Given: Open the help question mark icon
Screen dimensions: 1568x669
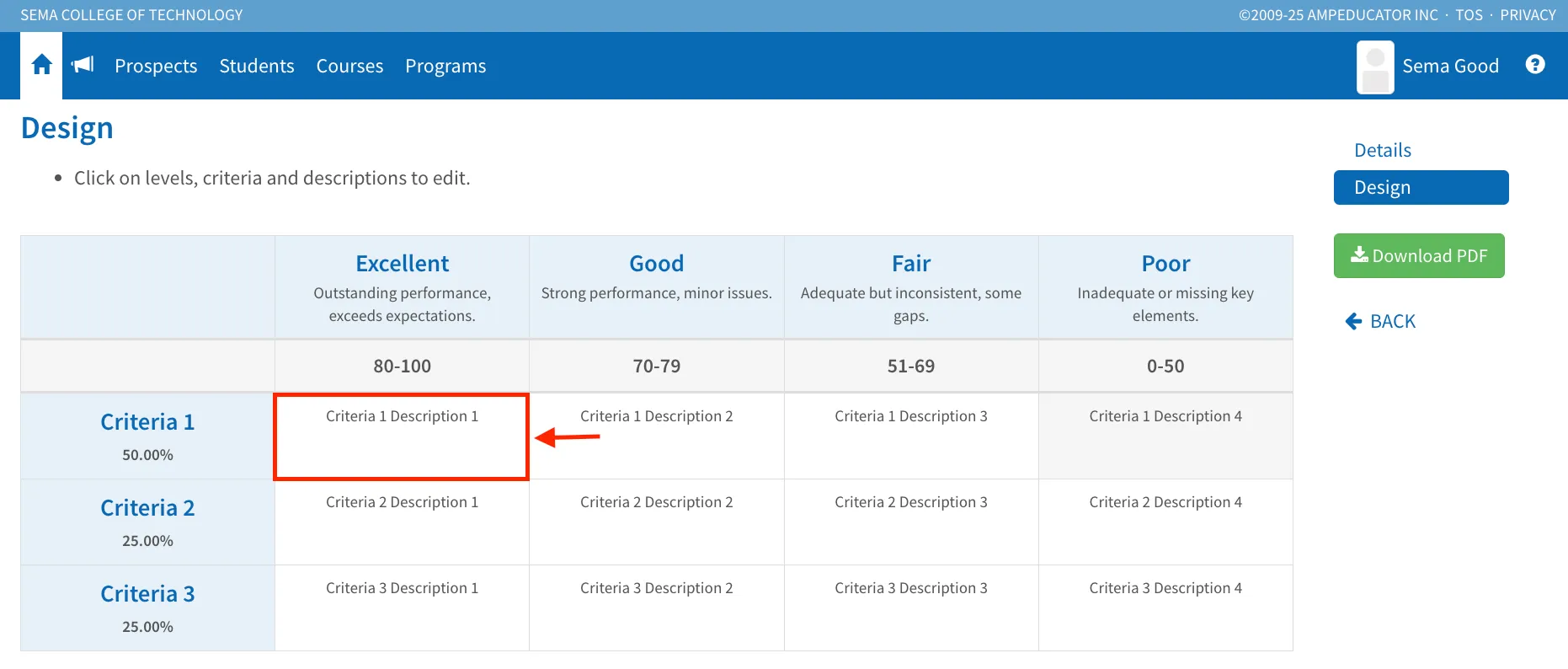Looking at the screenshot, I should (1535, 65).
